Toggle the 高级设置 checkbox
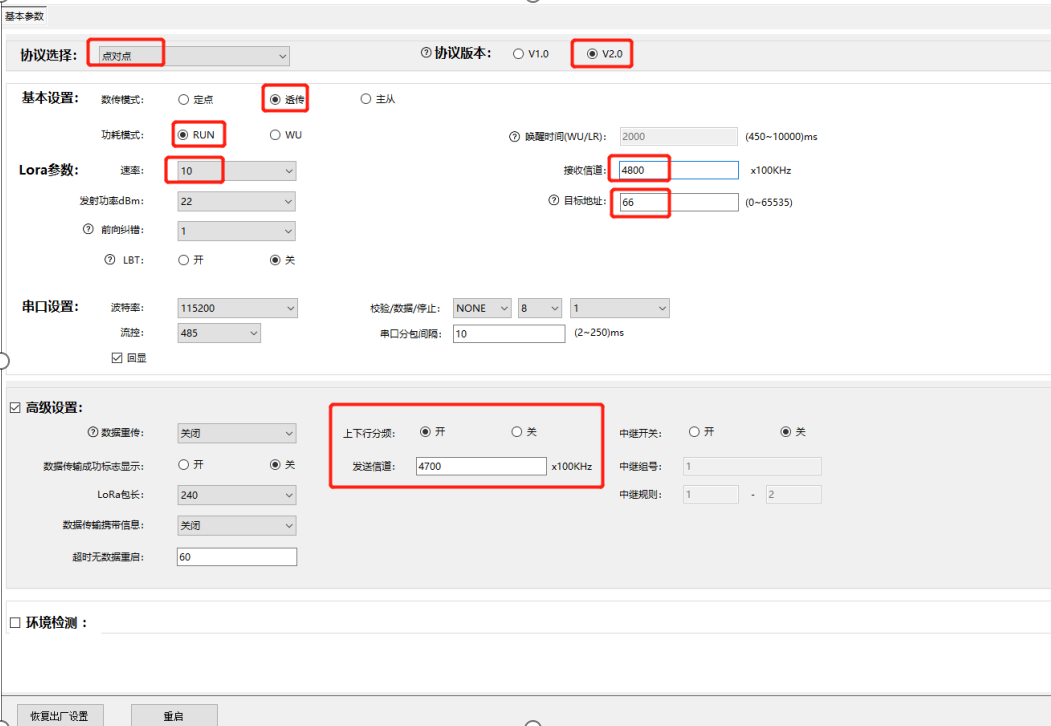This screenshot has width=1051, height=726. pos(14,407)
